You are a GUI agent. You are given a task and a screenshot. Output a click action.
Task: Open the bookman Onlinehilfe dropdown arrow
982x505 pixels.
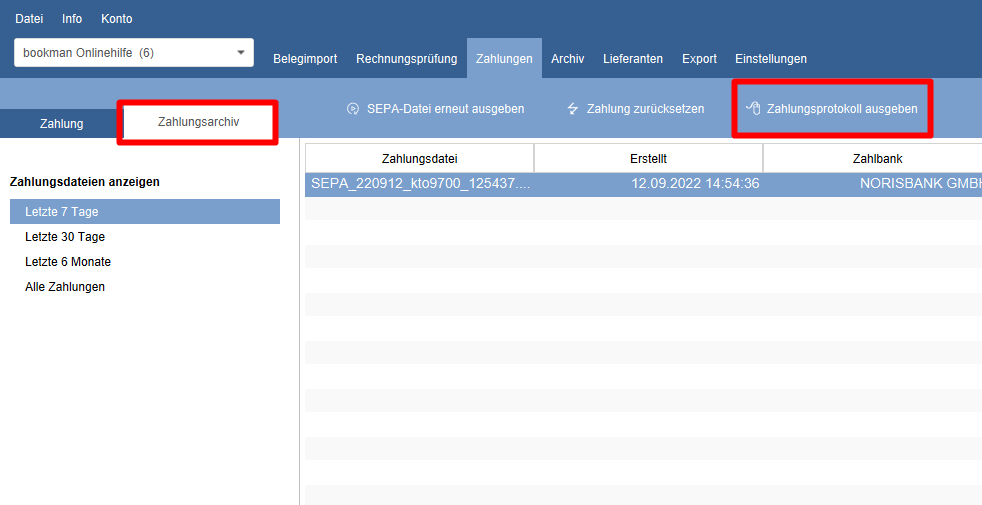click(240, 53)
